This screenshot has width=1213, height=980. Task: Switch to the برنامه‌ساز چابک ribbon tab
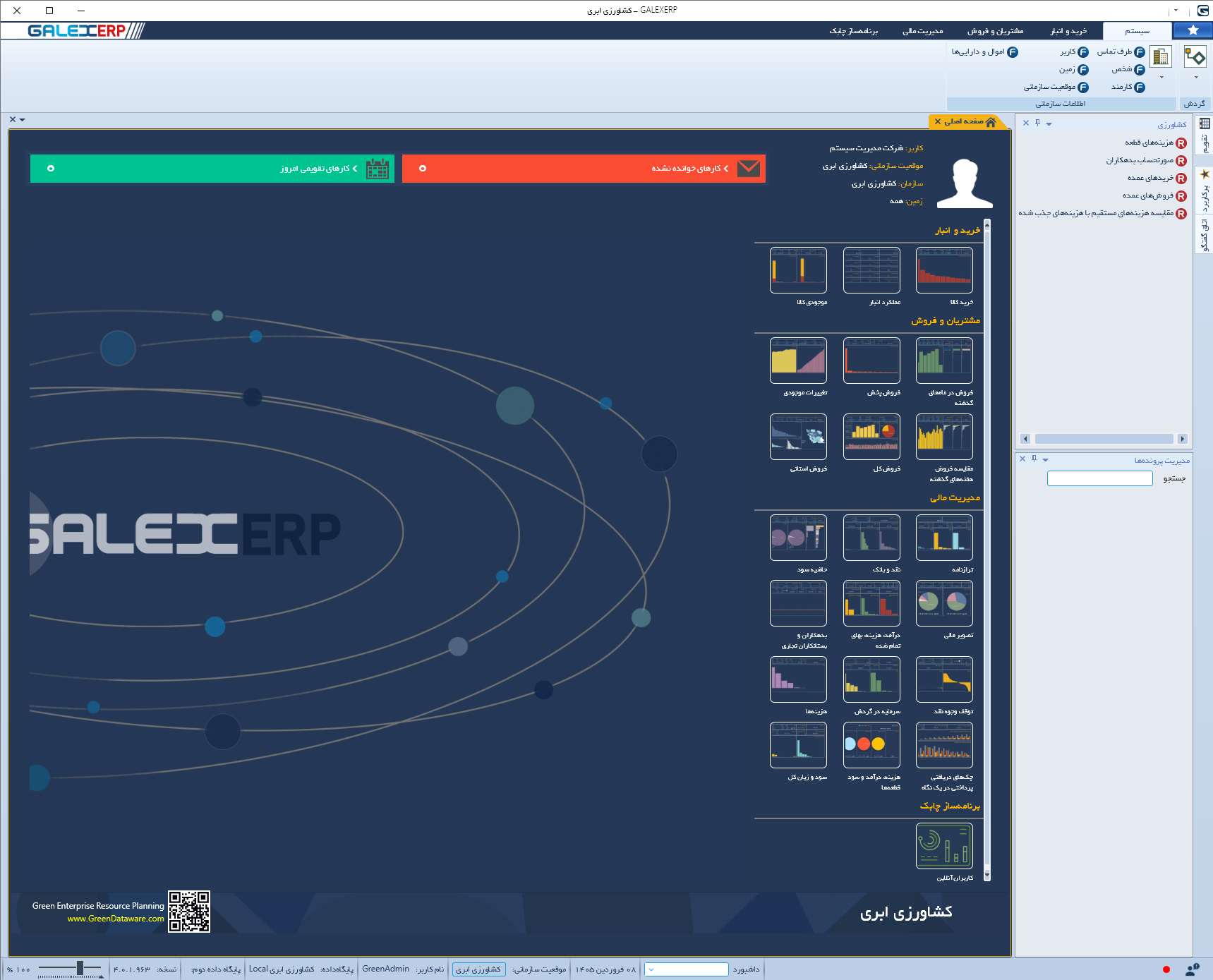(x=854, y=31)
